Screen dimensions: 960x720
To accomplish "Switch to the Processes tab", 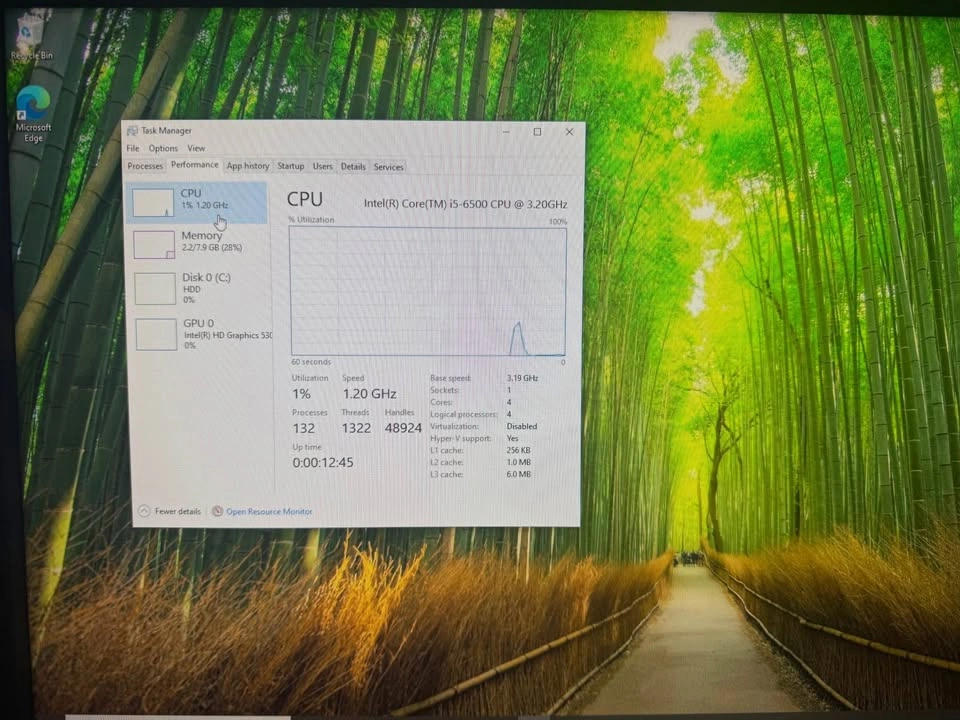I will (145, 166).
